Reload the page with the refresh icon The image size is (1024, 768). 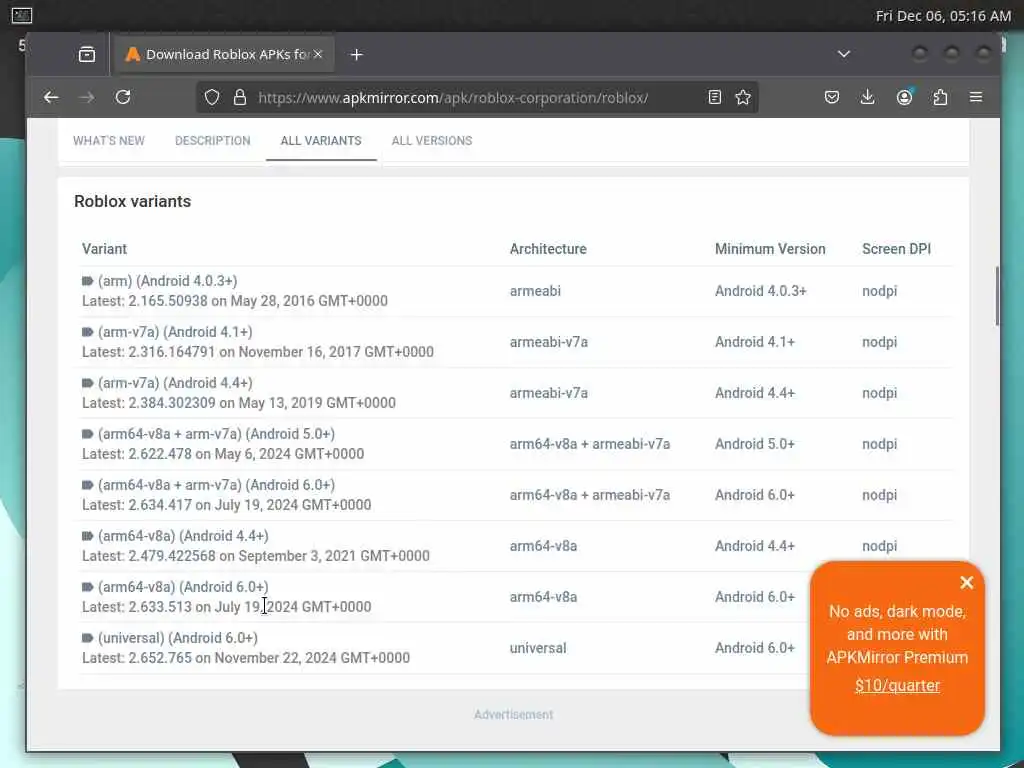[x=123, y=97]
